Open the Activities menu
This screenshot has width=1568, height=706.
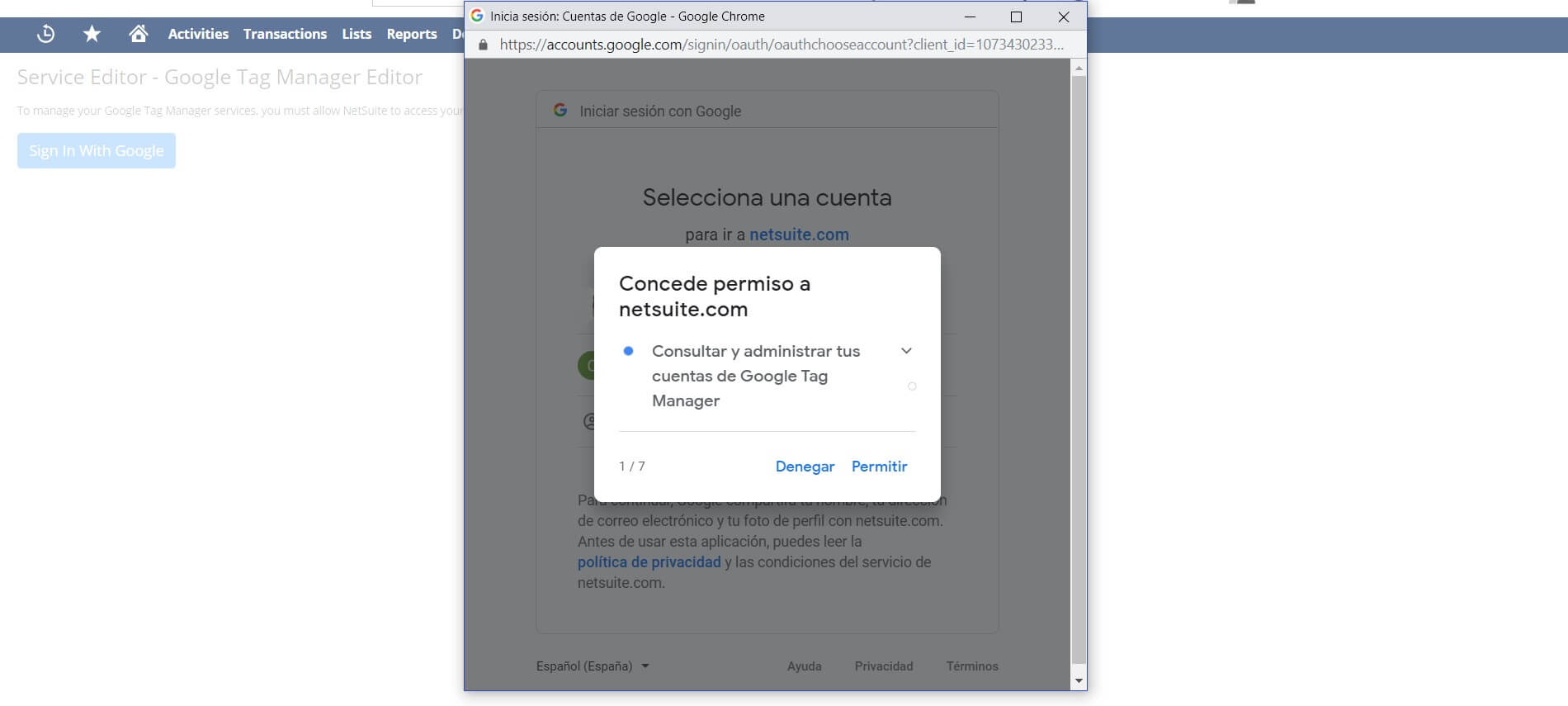(198, 34)
